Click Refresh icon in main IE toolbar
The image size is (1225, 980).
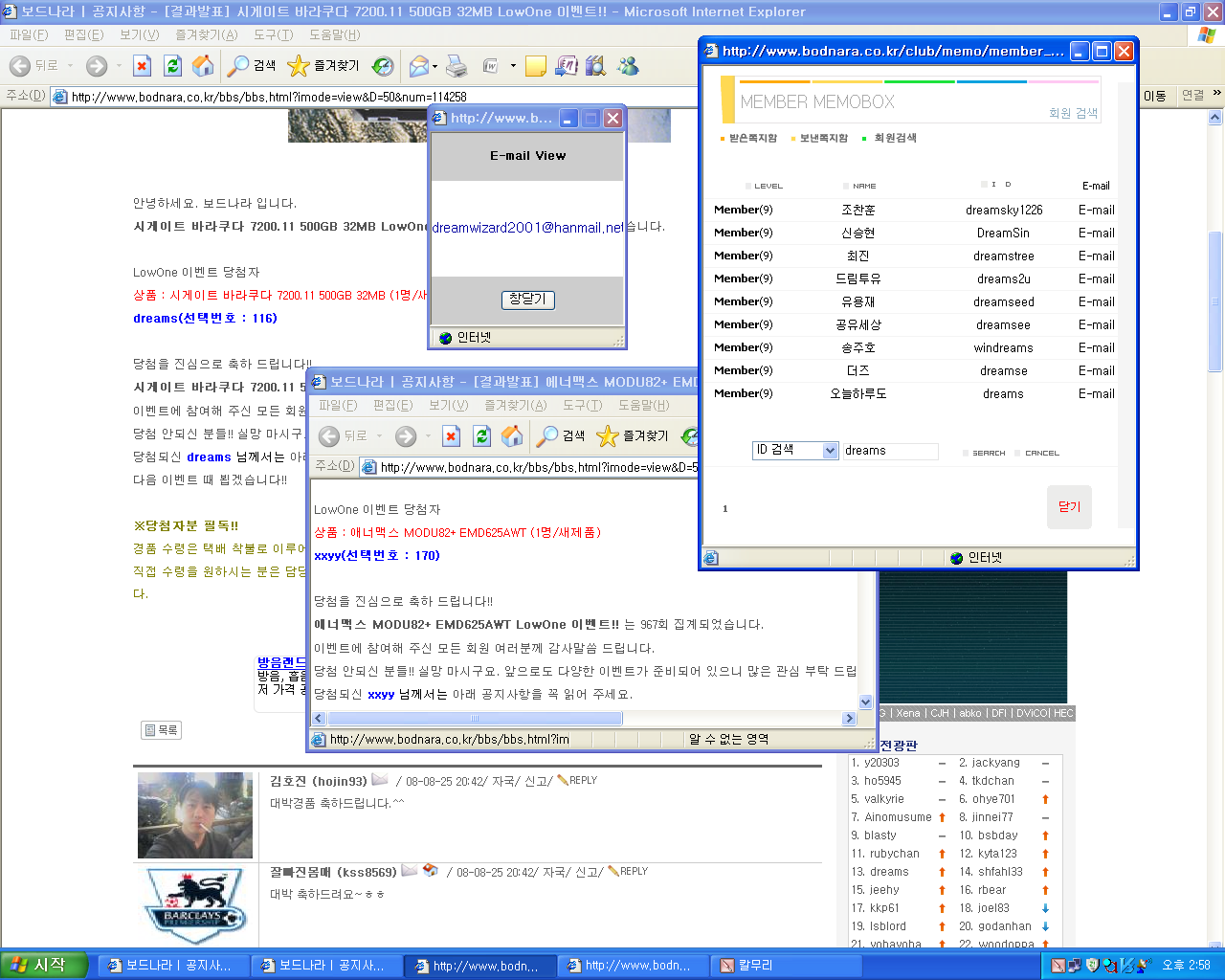[172, 66]
